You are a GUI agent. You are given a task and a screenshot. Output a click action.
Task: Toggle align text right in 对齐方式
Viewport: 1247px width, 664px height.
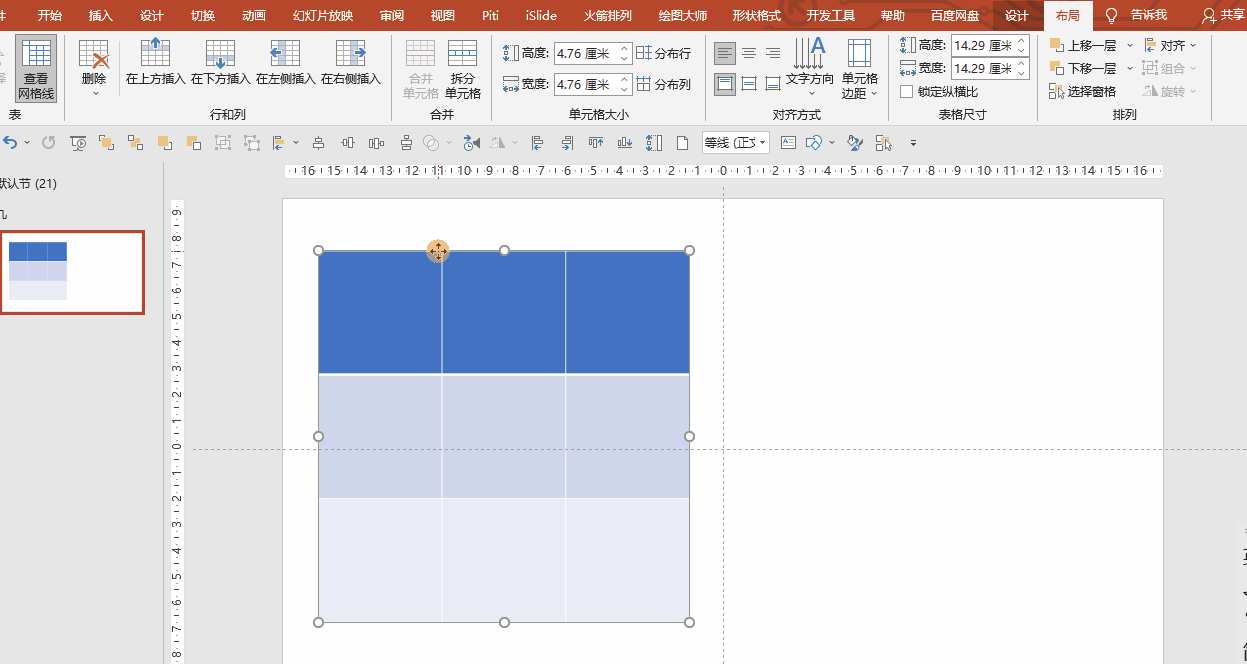773,53
